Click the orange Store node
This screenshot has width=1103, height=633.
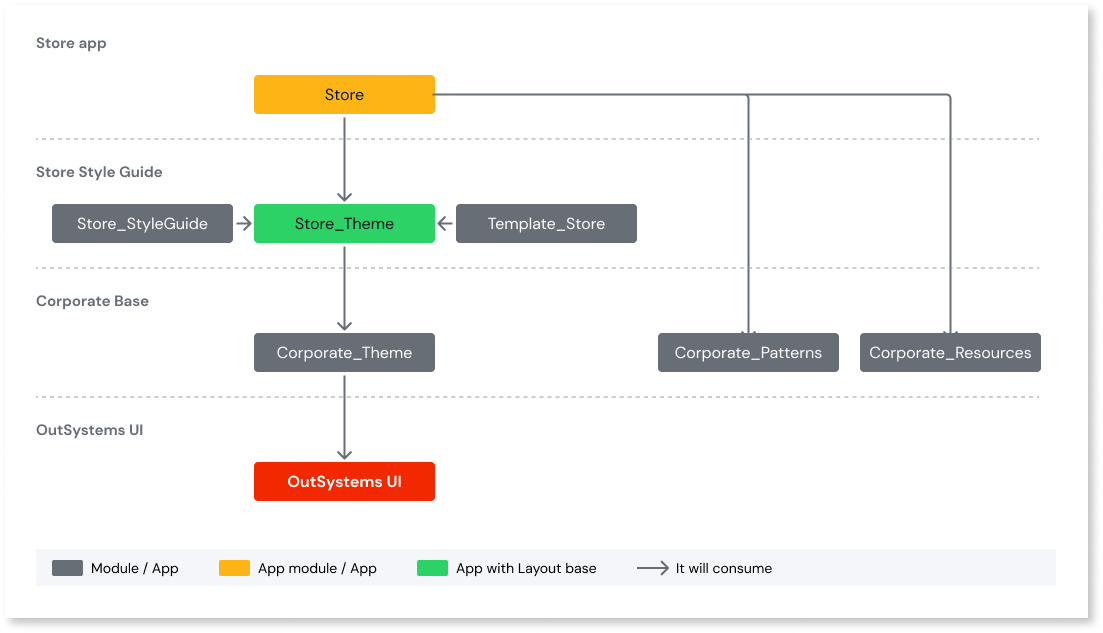pyautogui.click(x=344, y=94)
